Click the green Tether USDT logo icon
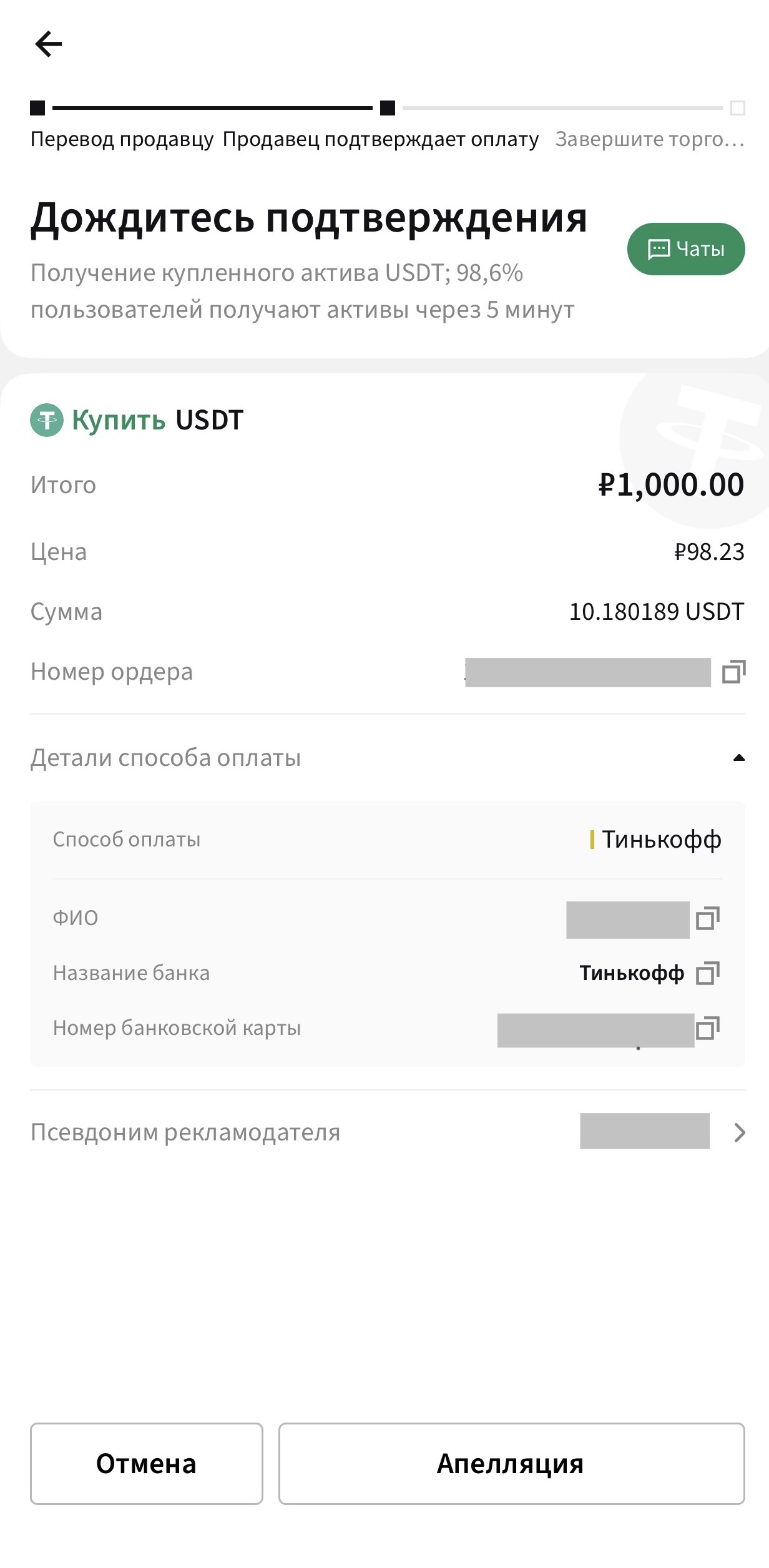This screenshot has height=1568, width=769. tap(47, 420)
